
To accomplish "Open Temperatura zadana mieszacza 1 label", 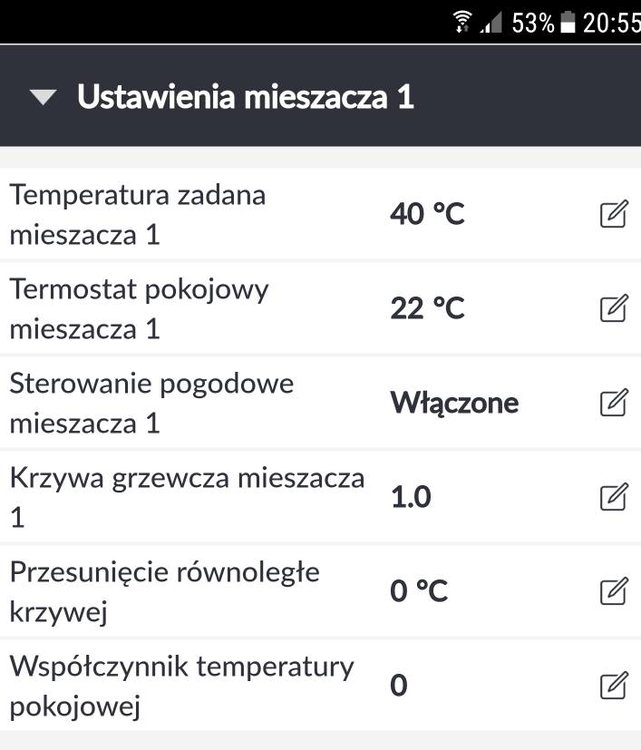I will (138, 214).
